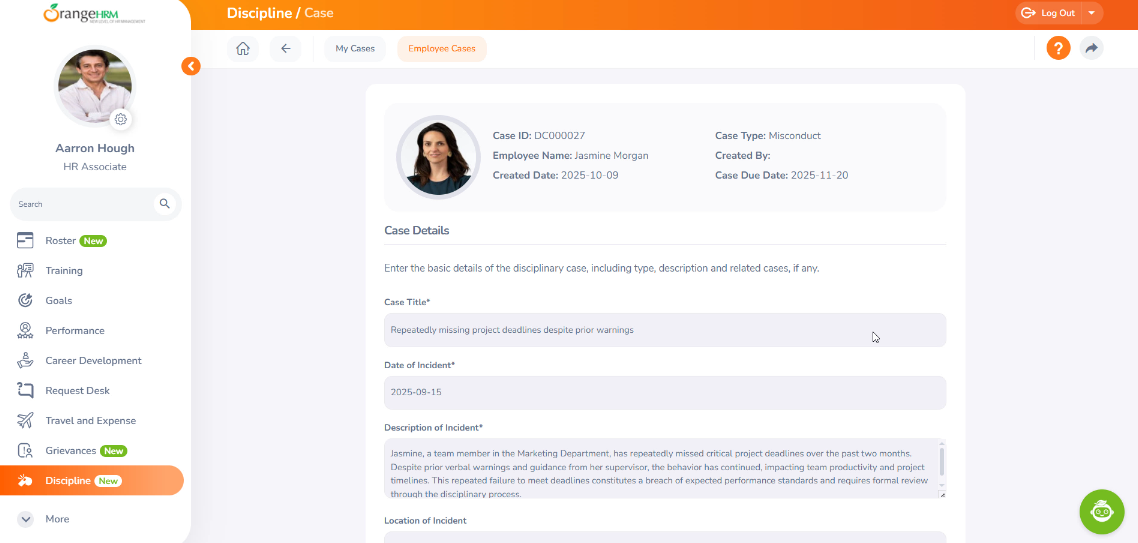
Task: Open the Log Out dropdown arrow
Action: coord(1091,13)
